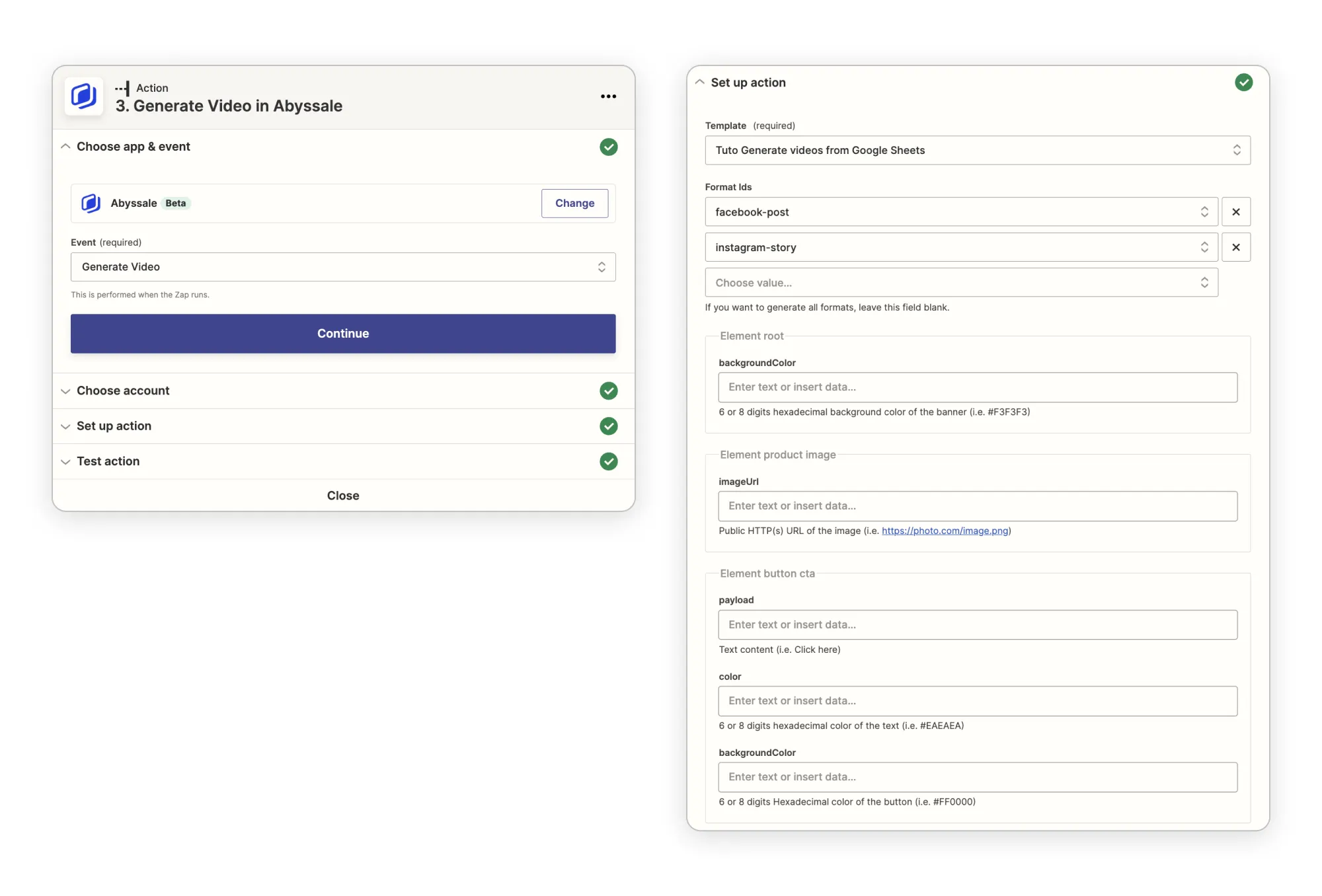Image resolution: width=1322 pixels, height=896 pixels.
Task: Click the green checkmark beside Choose app & event
Action: (609, 147)
